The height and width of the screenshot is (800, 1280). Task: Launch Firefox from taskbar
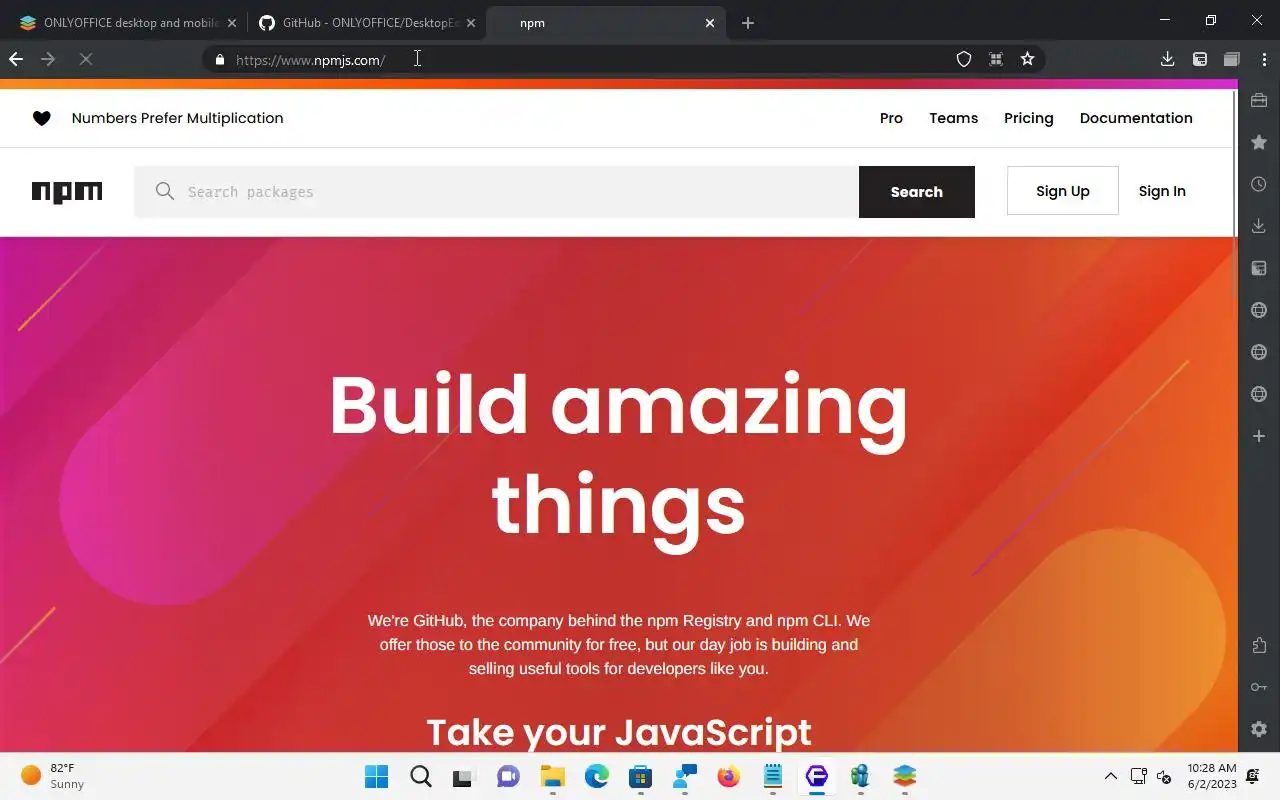pos(729,776)
